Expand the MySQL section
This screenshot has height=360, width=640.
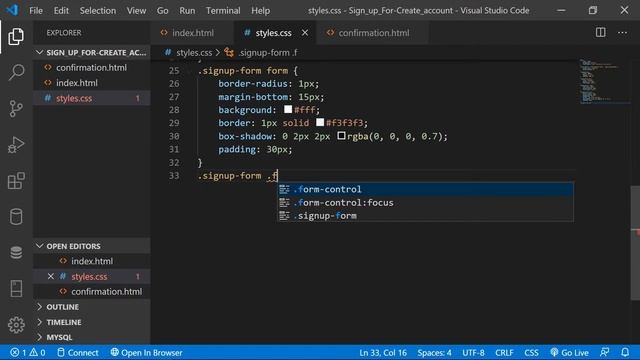pos(91,337)
